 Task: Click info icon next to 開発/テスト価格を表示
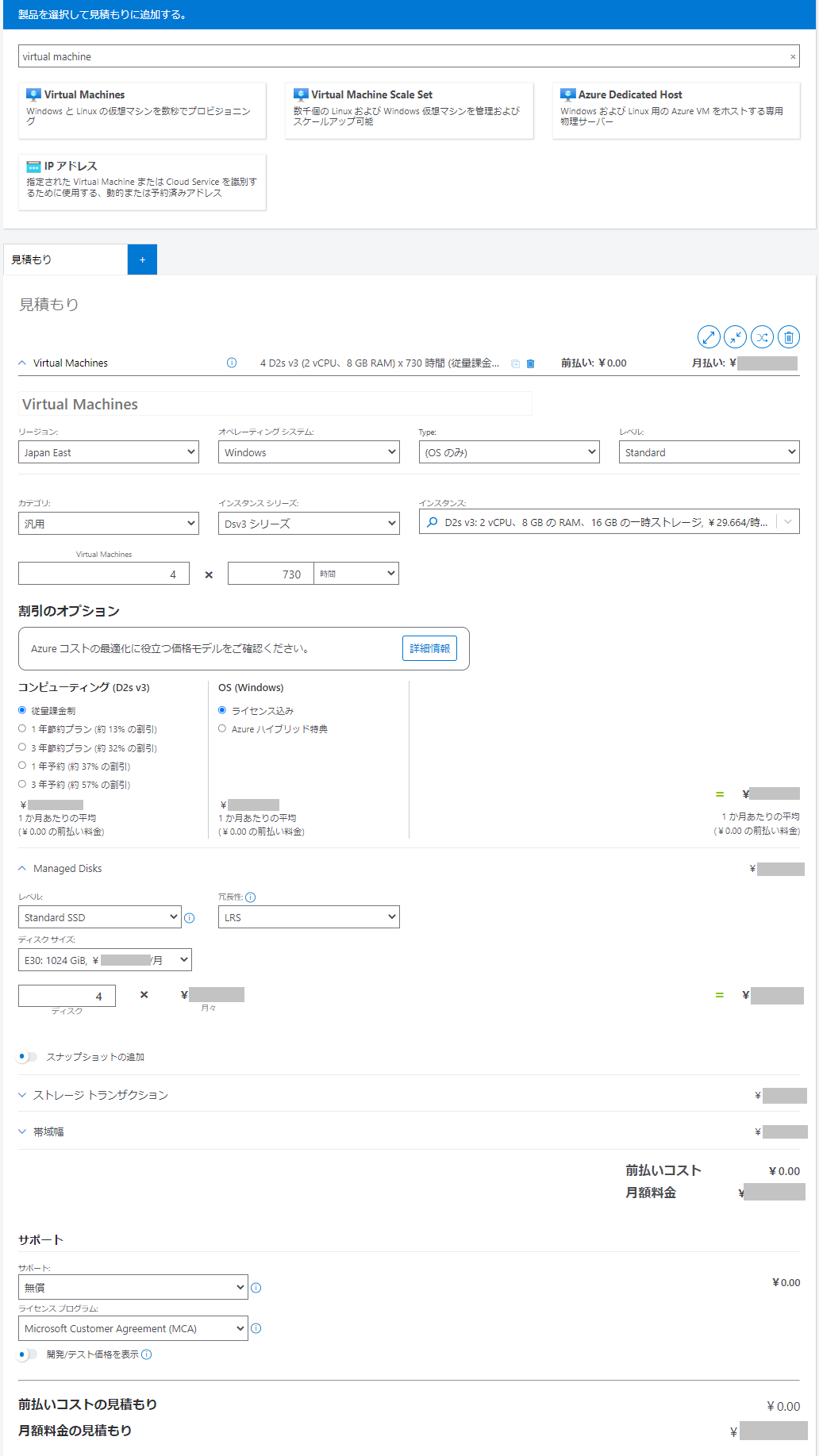coord(147,1354)
